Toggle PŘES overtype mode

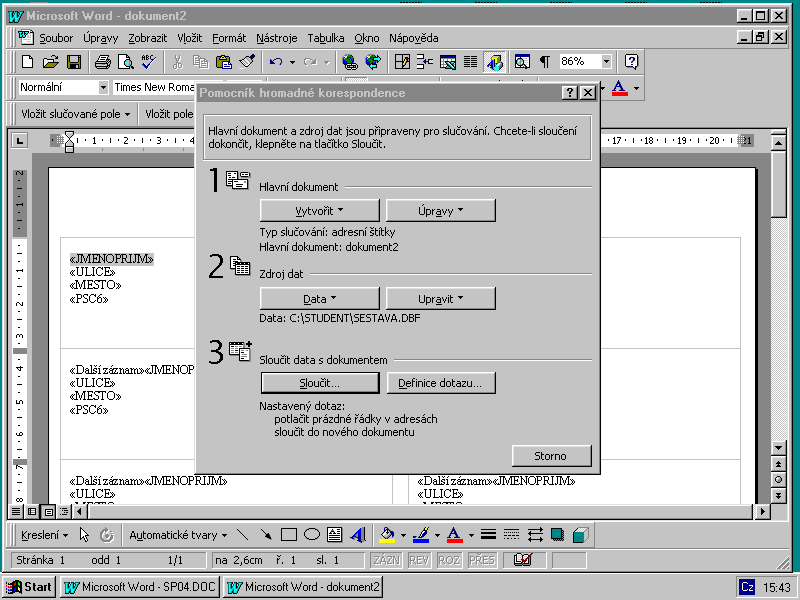click(482, 560)
